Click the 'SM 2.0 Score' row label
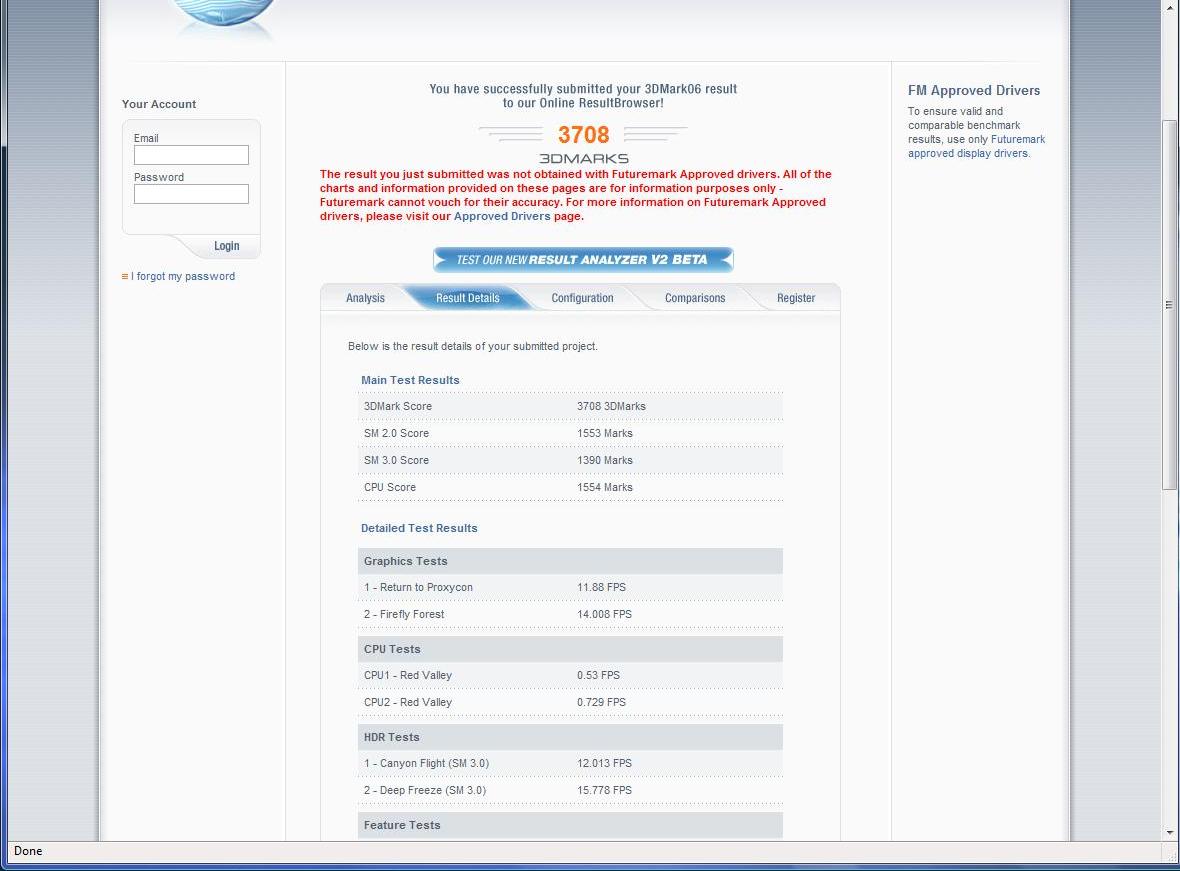Image resolution: width=1180 pixels, height=871 pixels. click(397, 434)
